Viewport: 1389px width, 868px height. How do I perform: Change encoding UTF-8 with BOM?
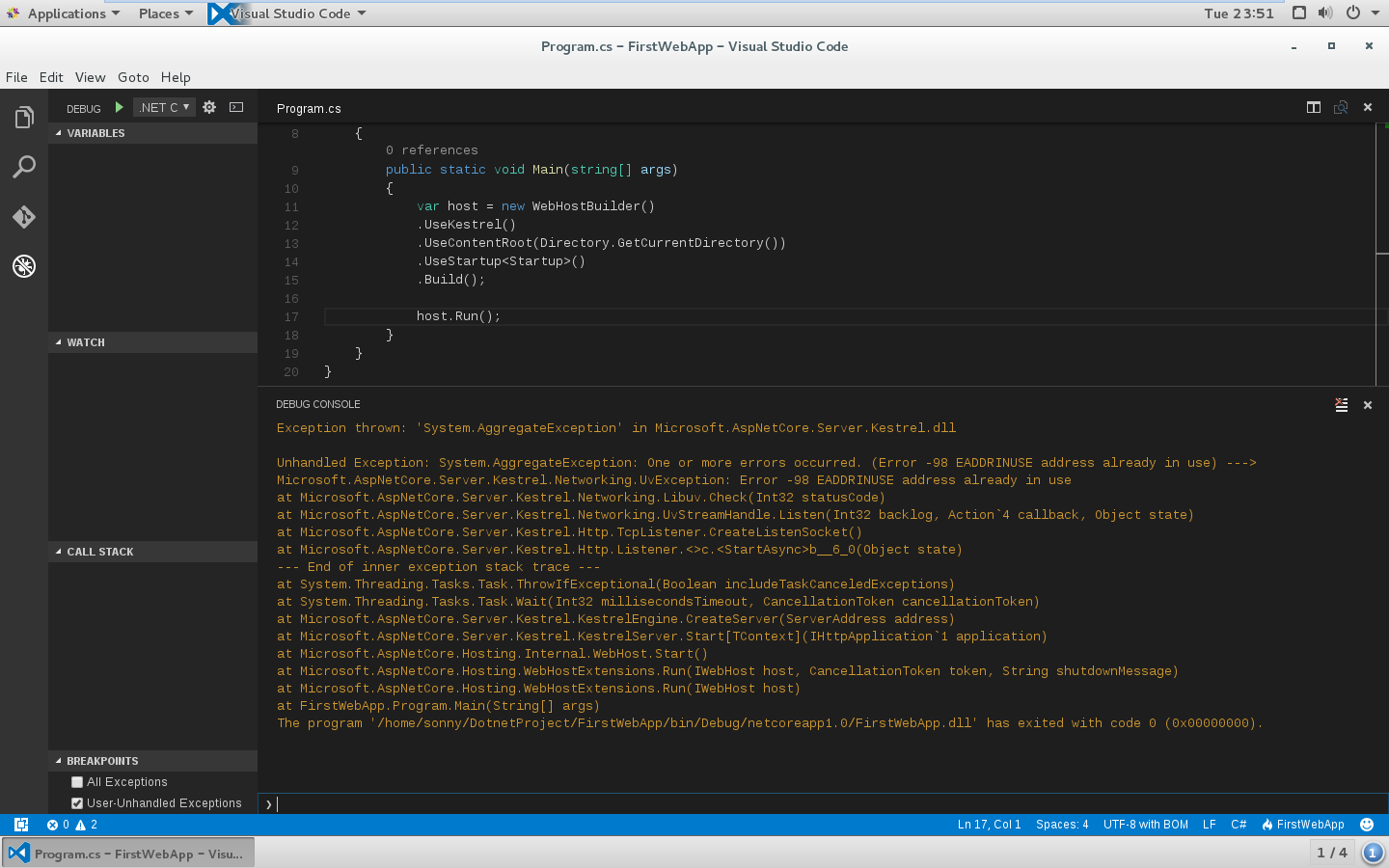pos(1146,825)
